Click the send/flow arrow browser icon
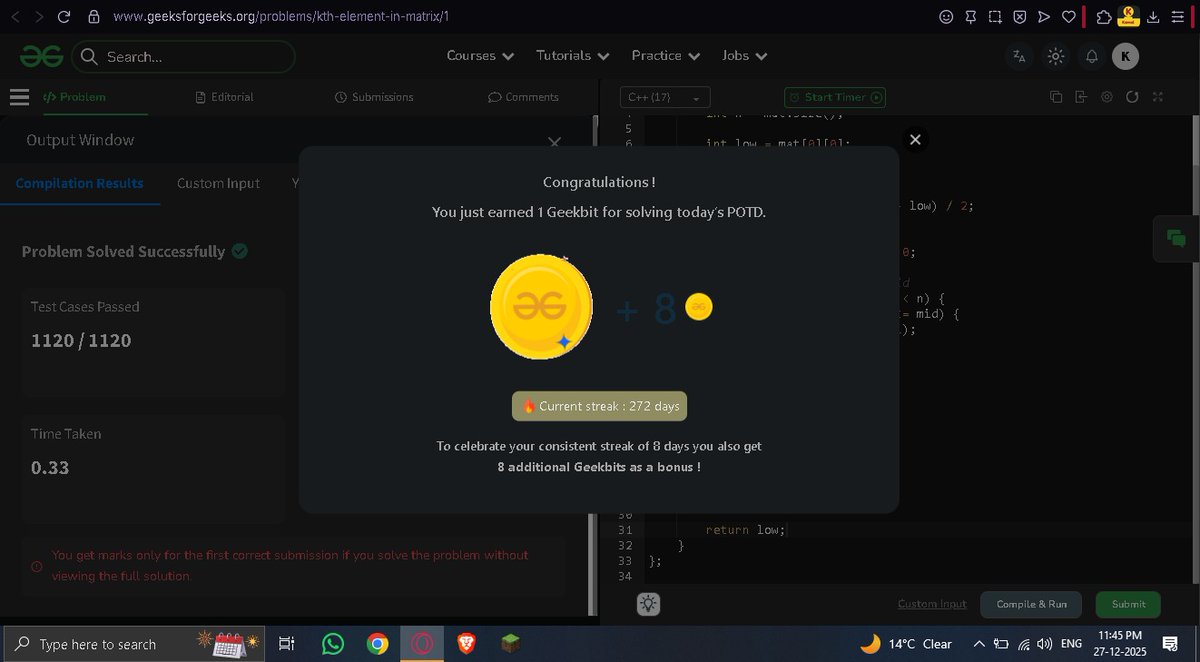Image resolution: width=1200 pixels, height=662 pixels. (1044, 17)
